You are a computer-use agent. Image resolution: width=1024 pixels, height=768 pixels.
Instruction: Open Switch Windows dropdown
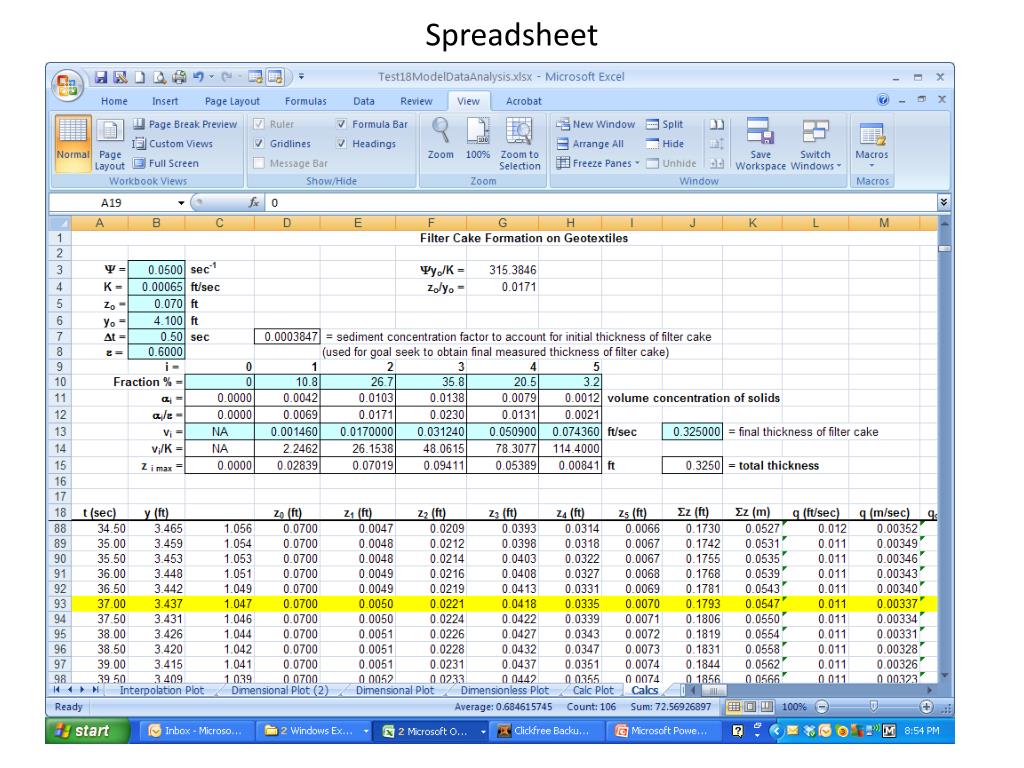click(816, 144)
